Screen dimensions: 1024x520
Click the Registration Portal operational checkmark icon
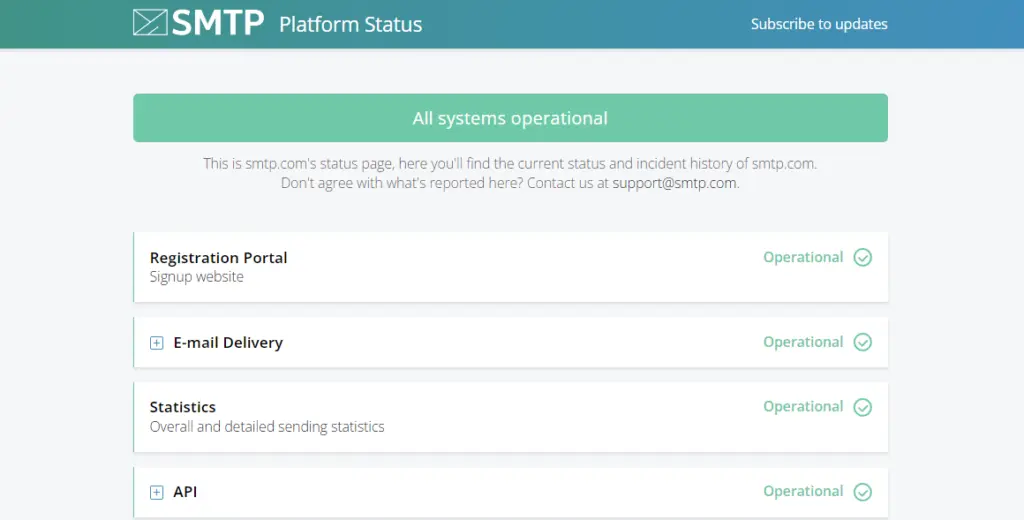pyautogui.click(x=862, y=258)
